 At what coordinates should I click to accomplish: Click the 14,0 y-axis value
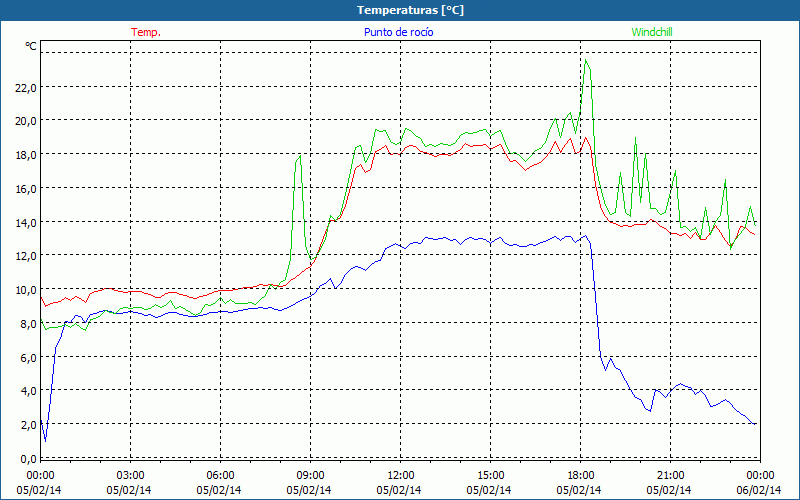pos(26,222)
